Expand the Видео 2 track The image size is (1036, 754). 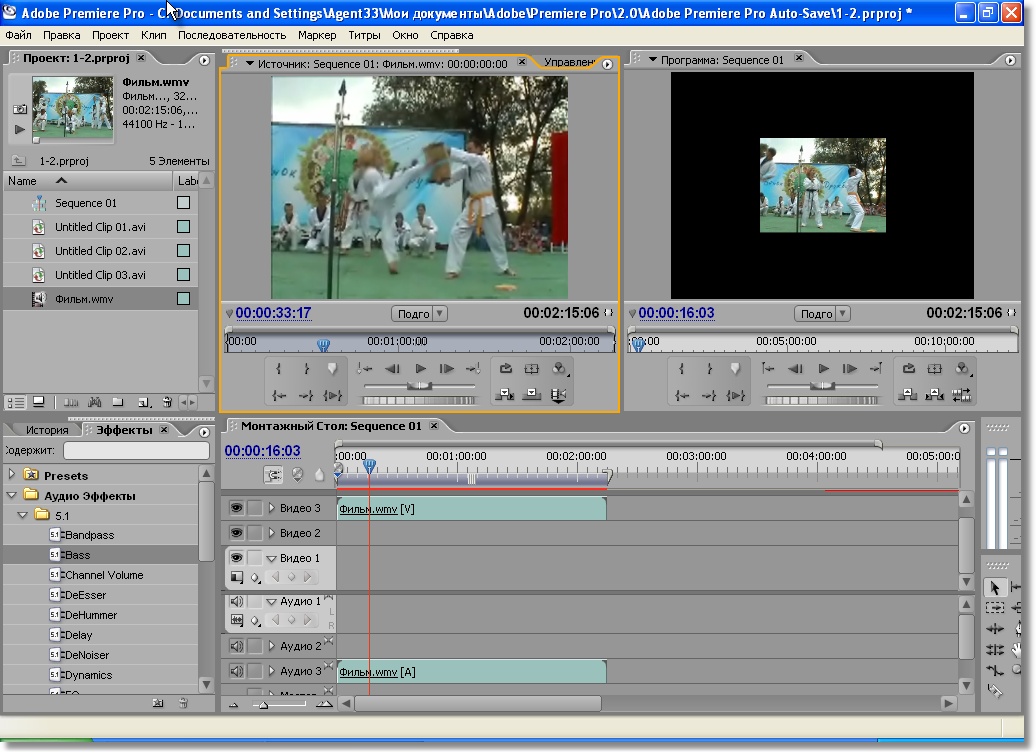(272, 533)
